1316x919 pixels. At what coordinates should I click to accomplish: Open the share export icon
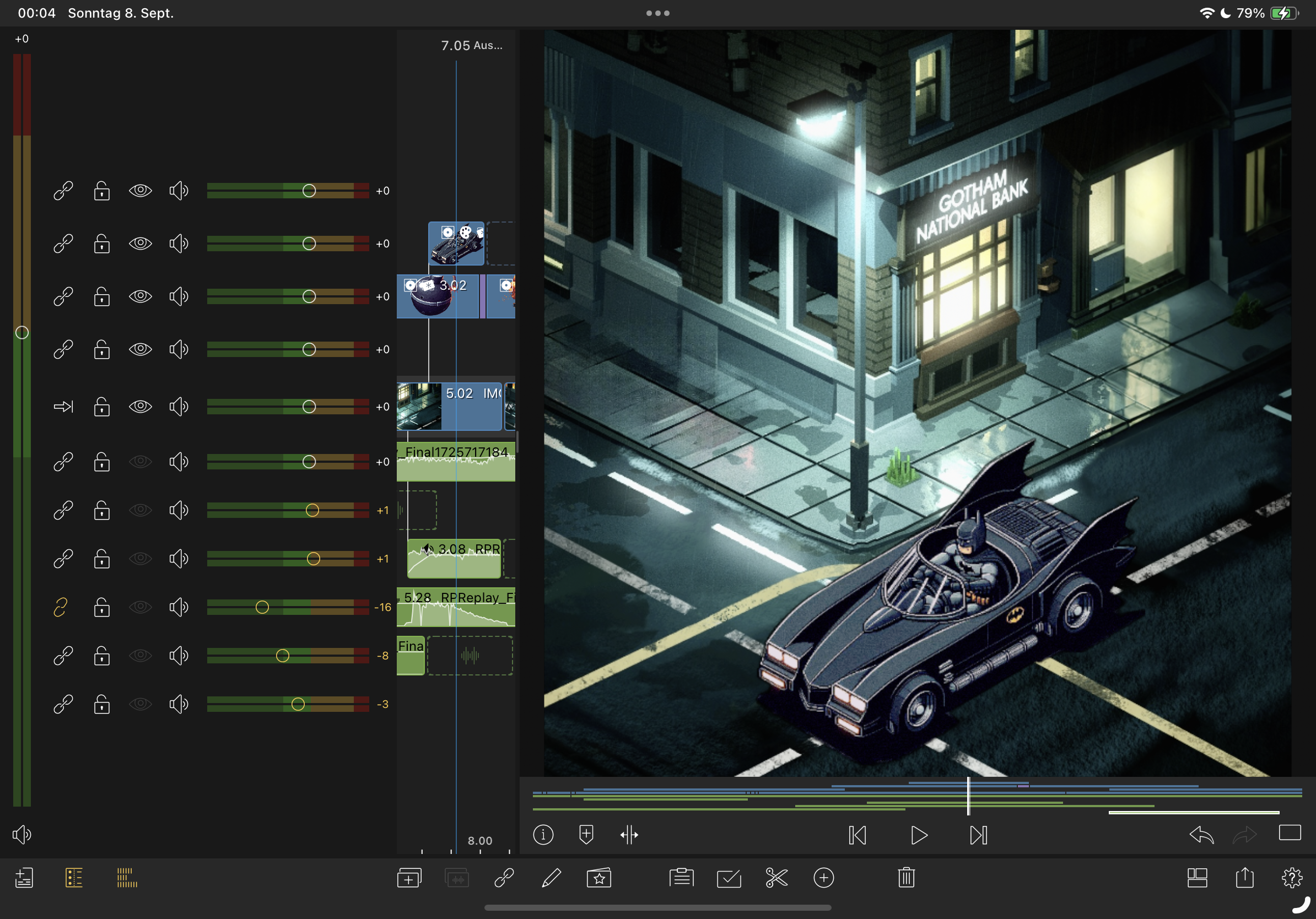(1245, 878)
